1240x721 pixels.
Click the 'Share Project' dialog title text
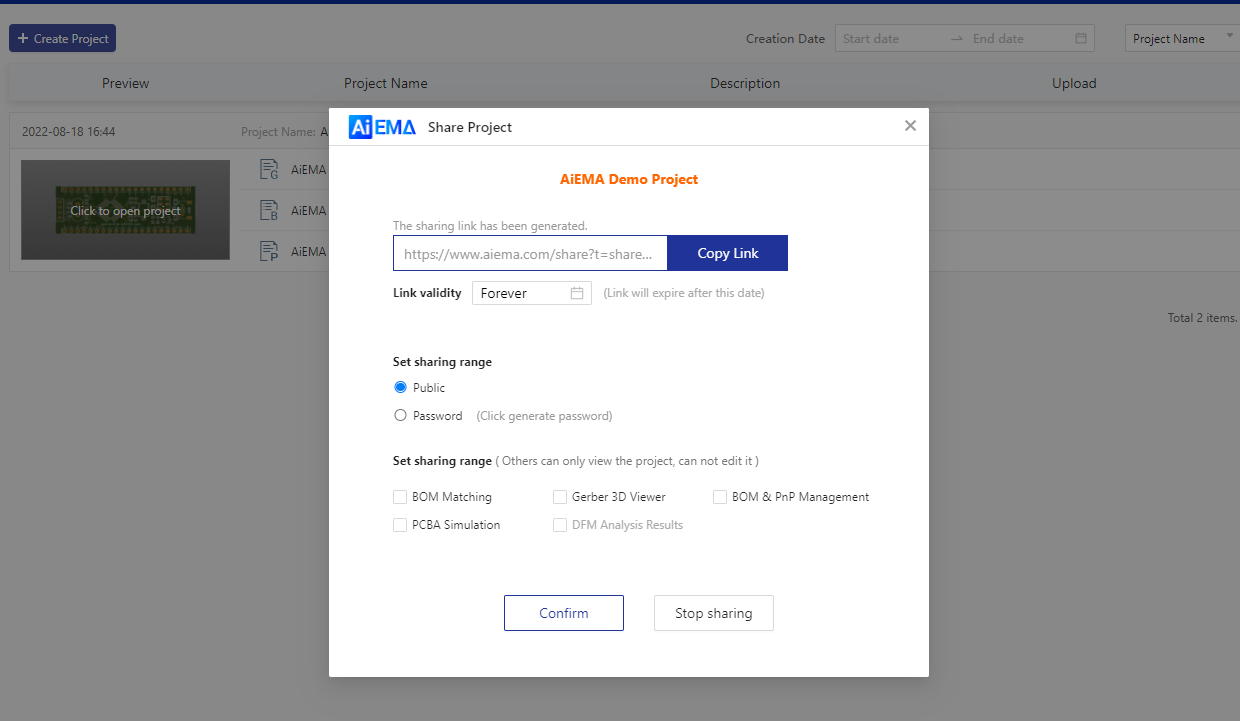point(470,127)
